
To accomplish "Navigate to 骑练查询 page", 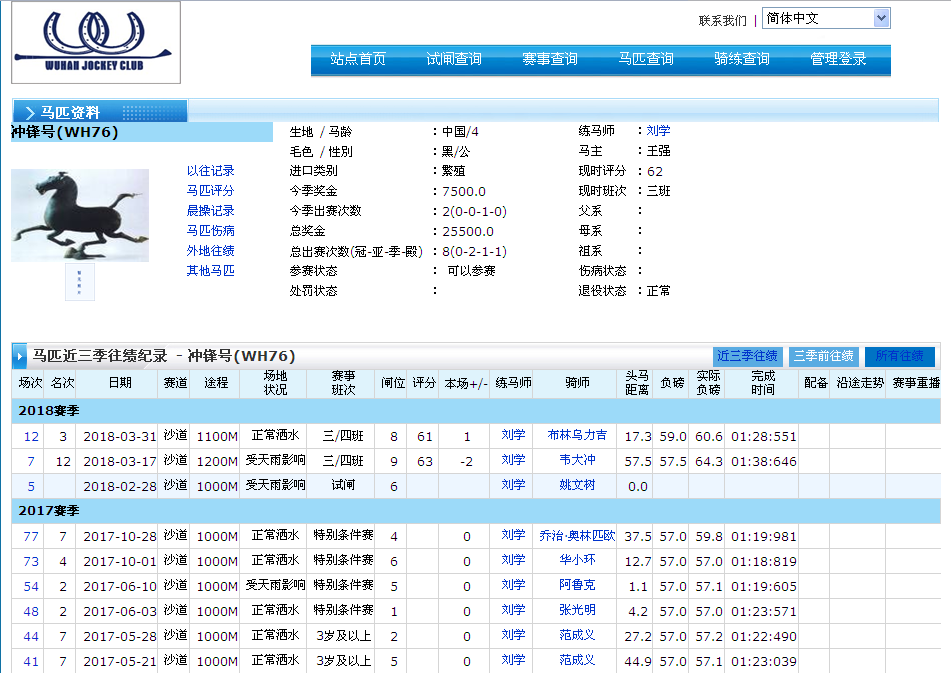I will tap(742, 60).
